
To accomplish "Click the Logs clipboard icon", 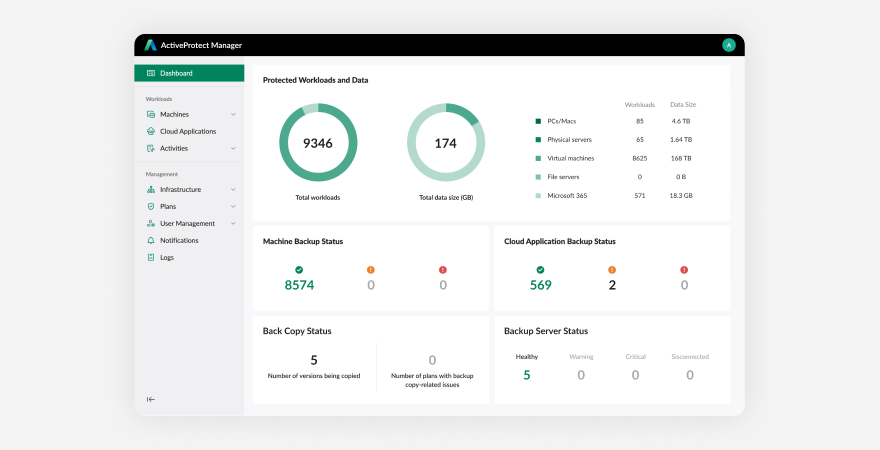I will pyautogui.click(x=150, y=257).
